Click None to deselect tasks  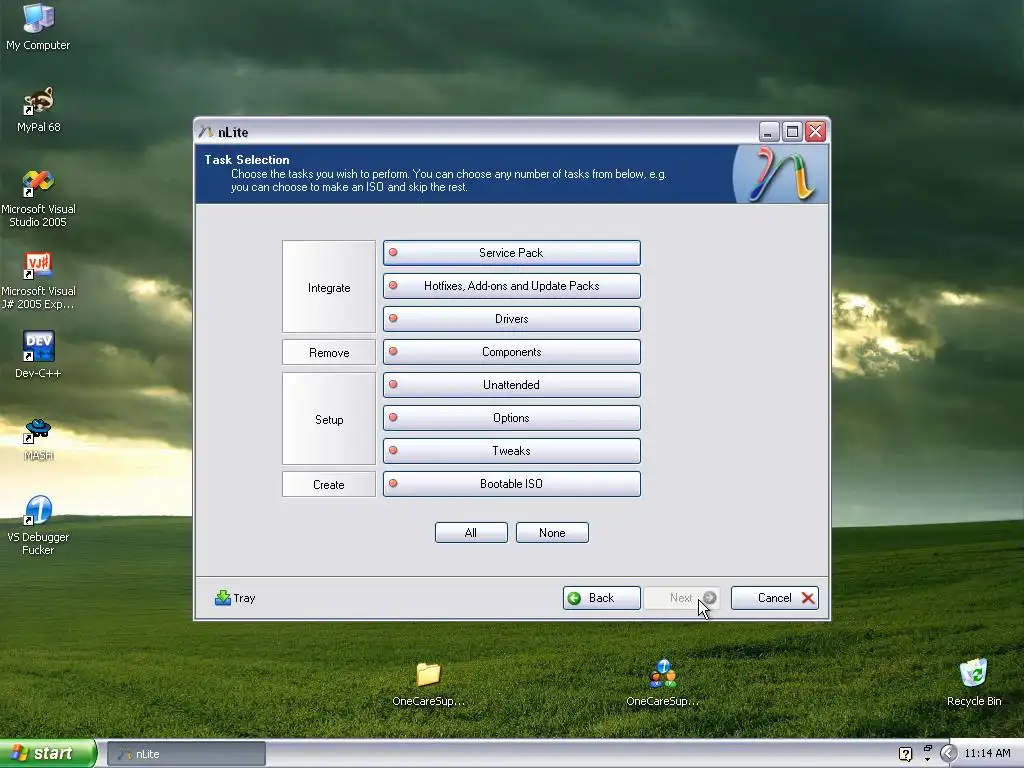[552, 532]
